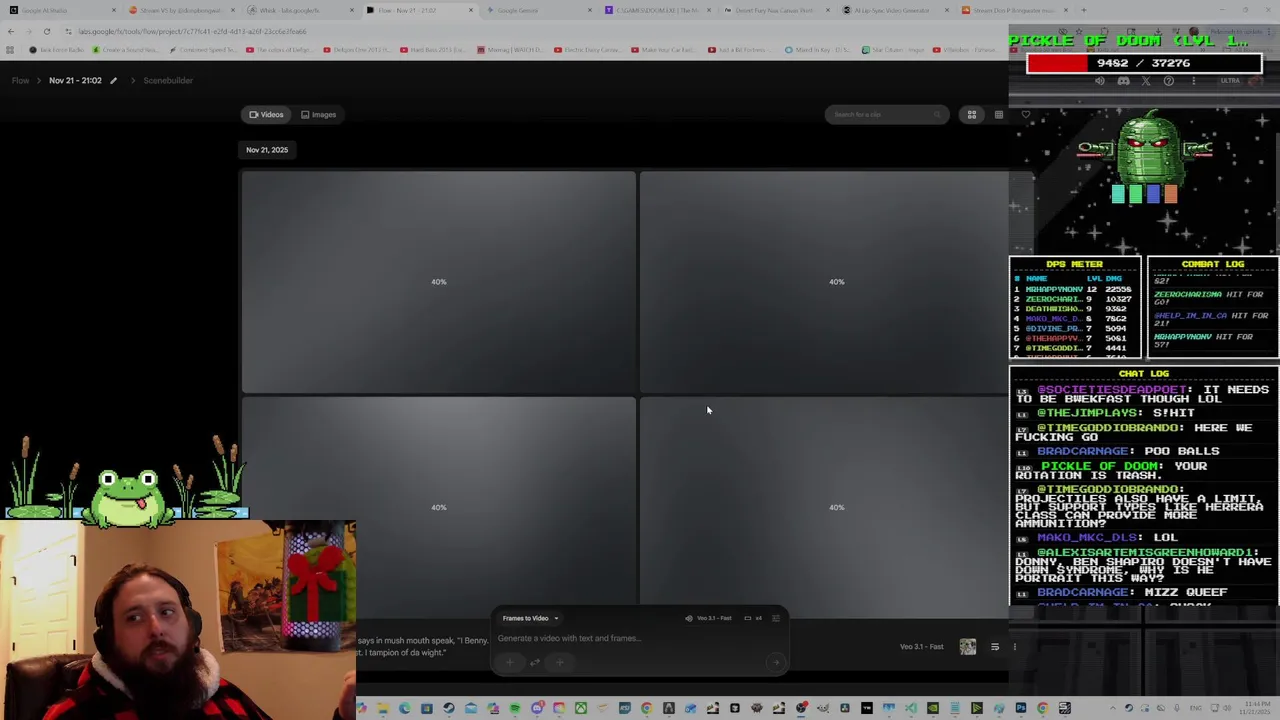Toggle the overlay speaker sound icon
The height and width of the screenshot is (720, 1280).
coord(1099,81)
